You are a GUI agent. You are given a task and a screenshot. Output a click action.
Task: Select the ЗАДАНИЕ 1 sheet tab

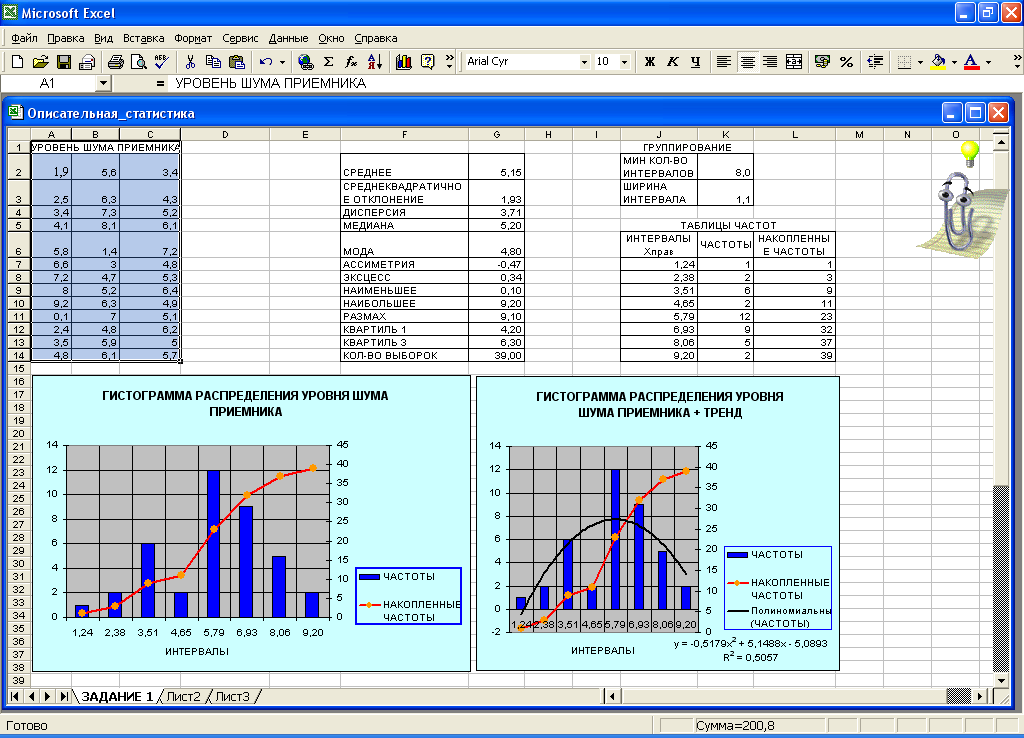point(117,696)
